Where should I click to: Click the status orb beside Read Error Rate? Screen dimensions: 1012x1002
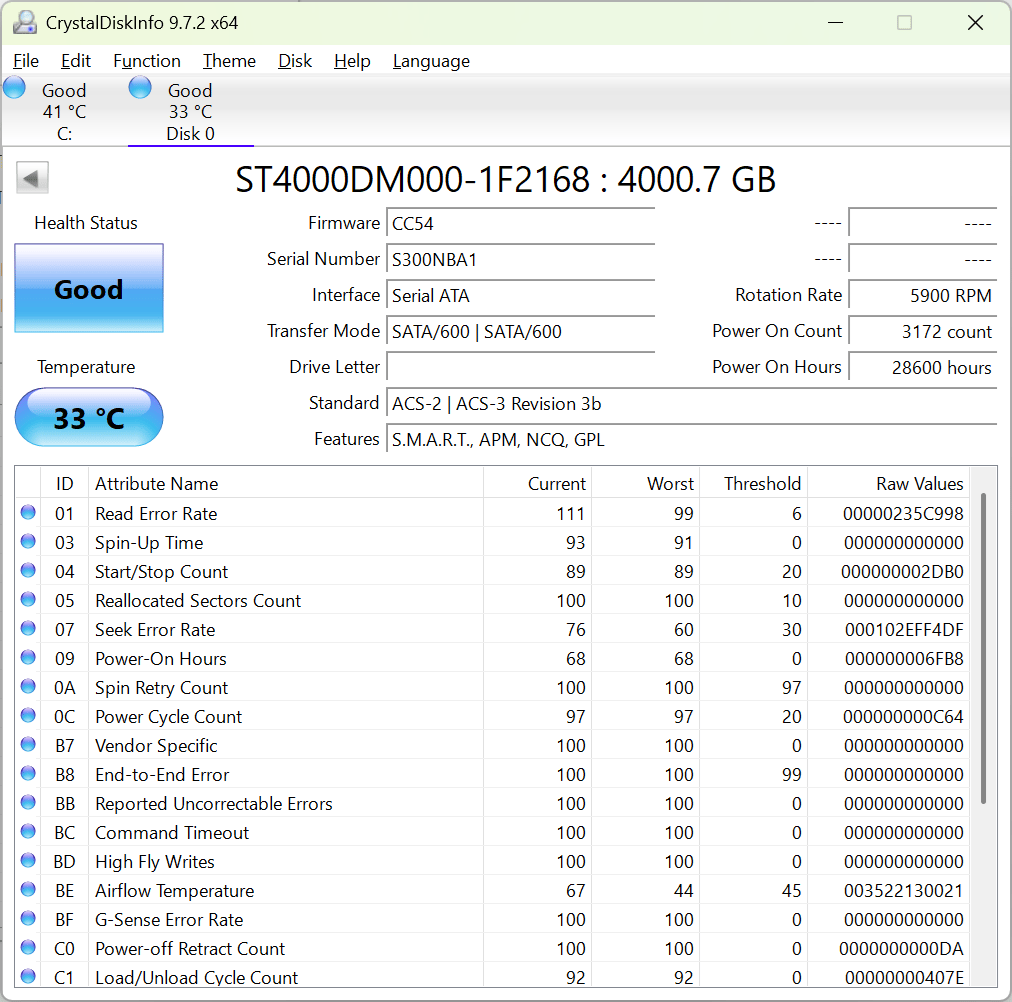point(28,512)
